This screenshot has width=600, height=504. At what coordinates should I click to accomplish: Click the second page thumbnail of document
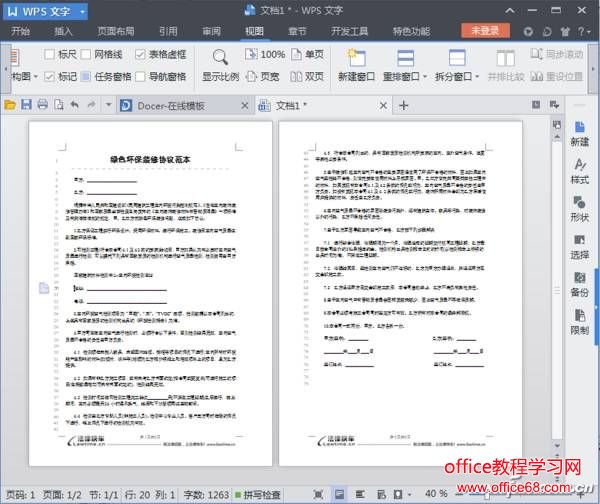(x=401, y=294)
